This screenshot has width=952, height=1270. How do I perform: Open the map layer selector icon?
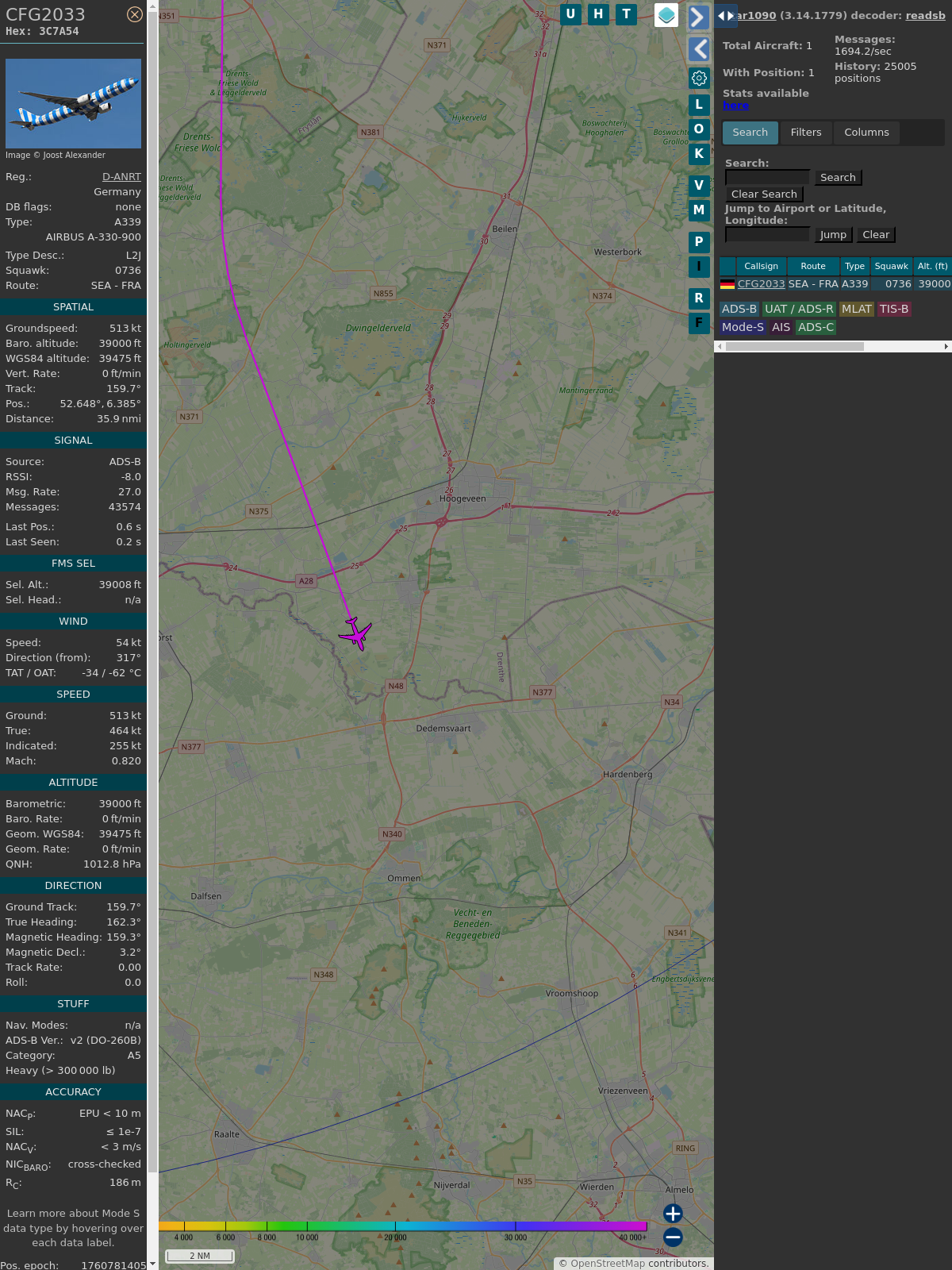[666, 15]
